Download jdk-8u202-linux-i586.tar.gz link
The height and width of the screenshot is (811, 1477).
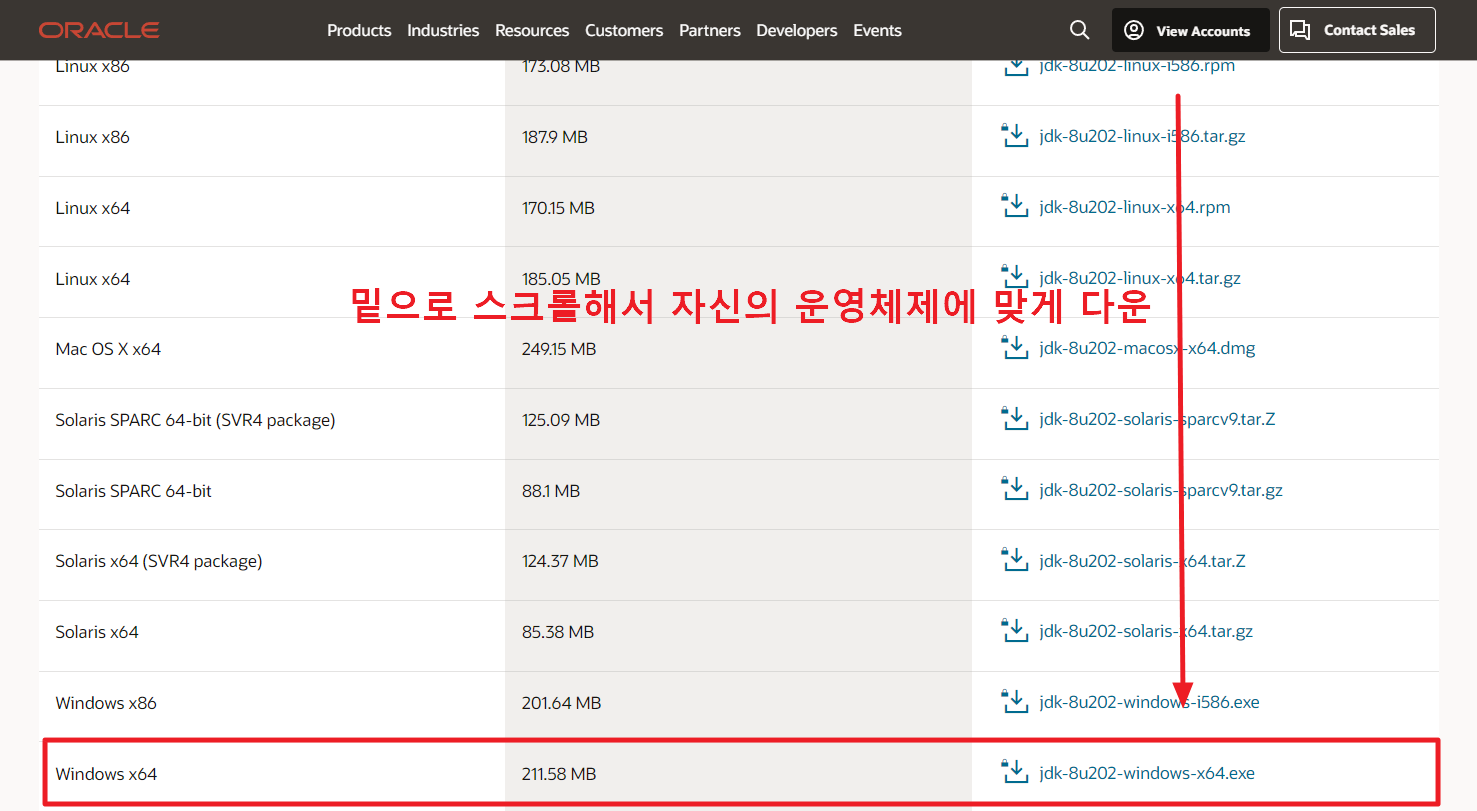click(1142, 136)
